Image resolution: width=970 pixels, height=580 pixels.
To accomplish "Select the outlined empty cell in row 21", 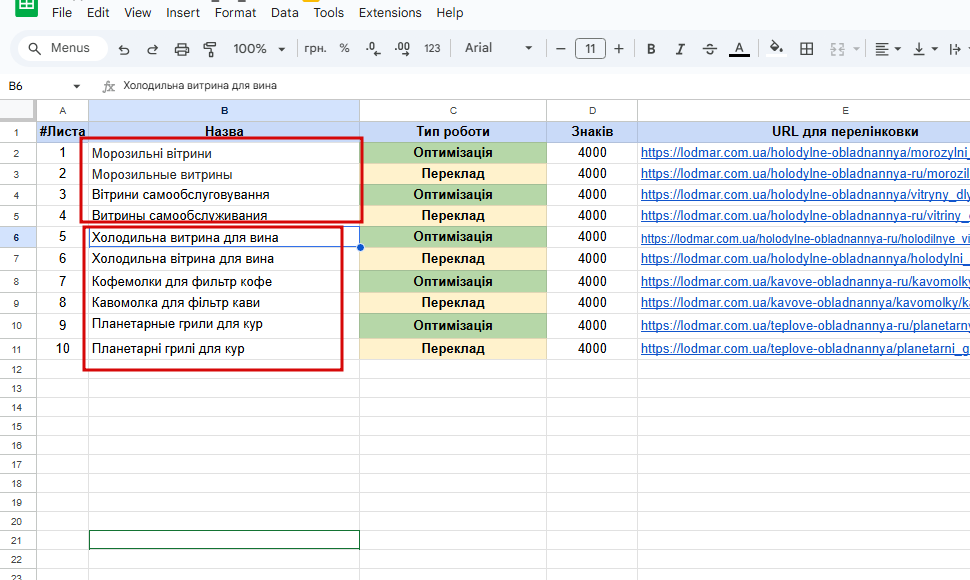I will pyautogui.click(x=224, y=540).
